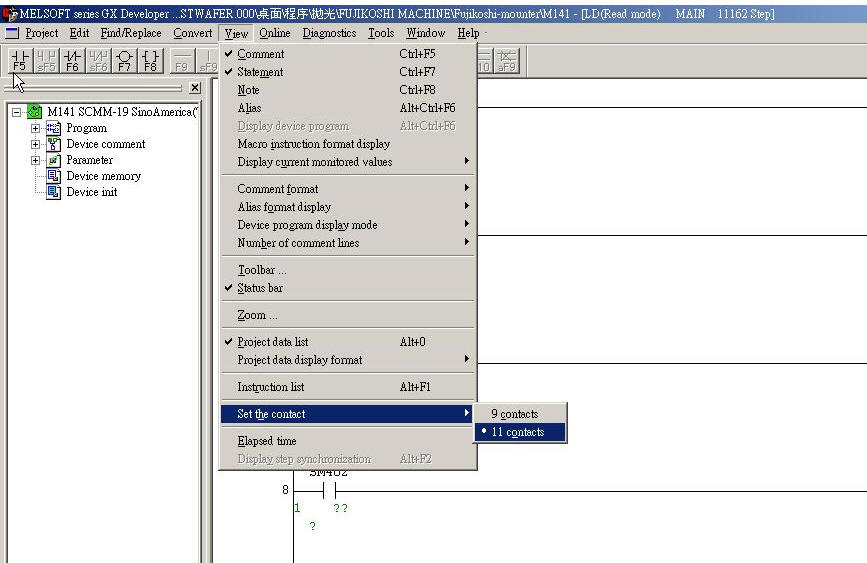Image resolution: width=867 pixels, height=563 pixels.
Task: Click the SM402 contact in ladder diagram
Action: point(329,491)
